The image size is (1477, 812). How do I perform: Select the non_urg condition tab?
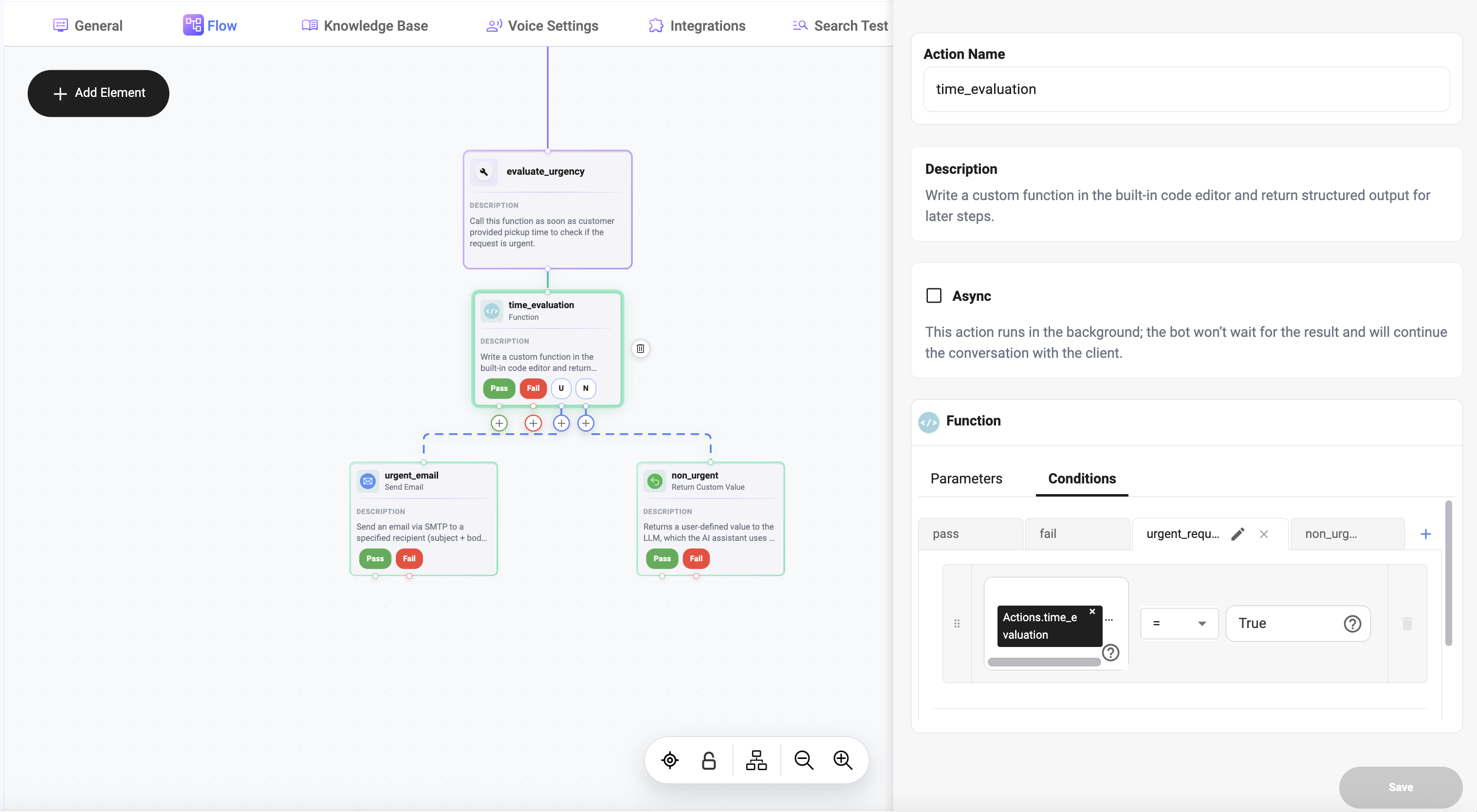tap(1330, 534)
